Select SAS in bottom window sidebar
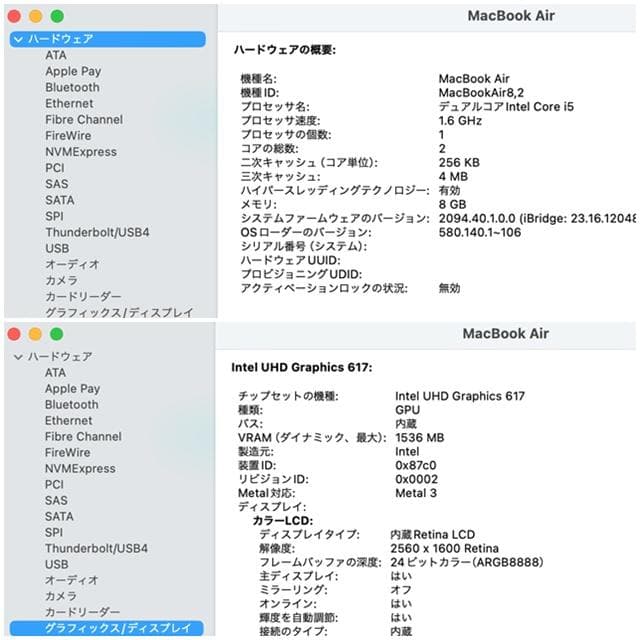Screen dimensions: 640x640 pos(56,500)
